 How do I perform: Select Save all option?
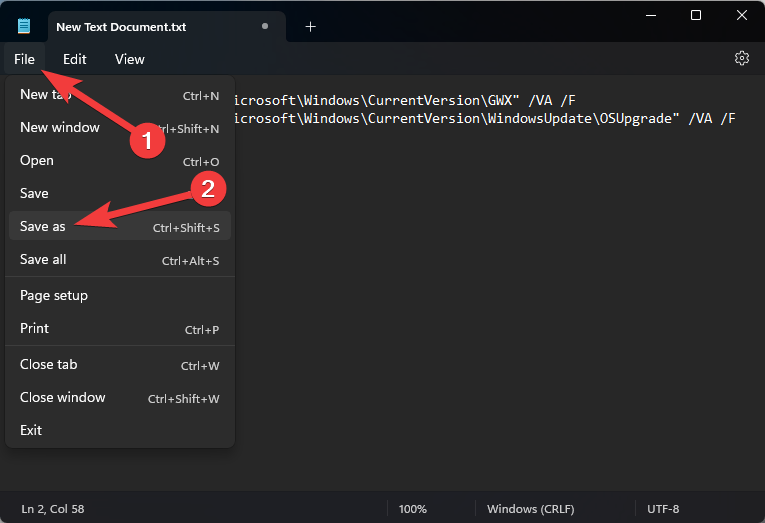tap(43, 259)
